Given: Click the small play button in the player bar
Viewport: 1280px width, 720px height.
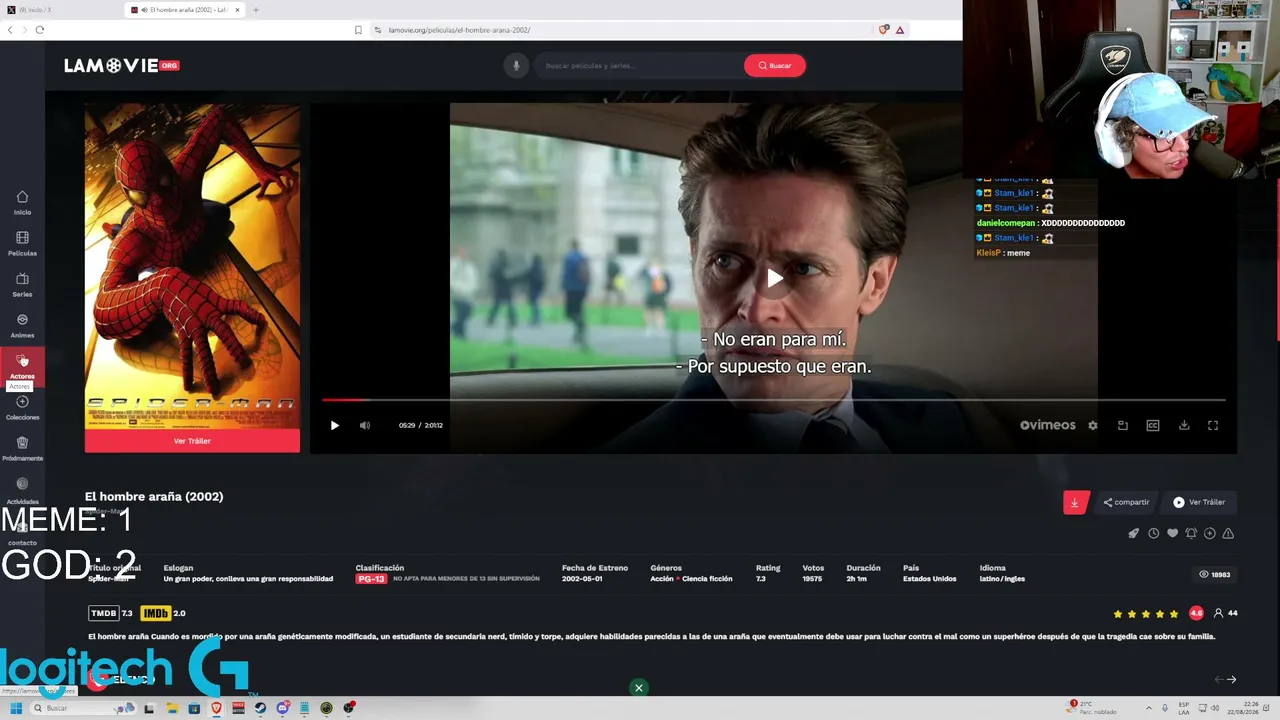Looking at the screenshot, I should point(335,425).
